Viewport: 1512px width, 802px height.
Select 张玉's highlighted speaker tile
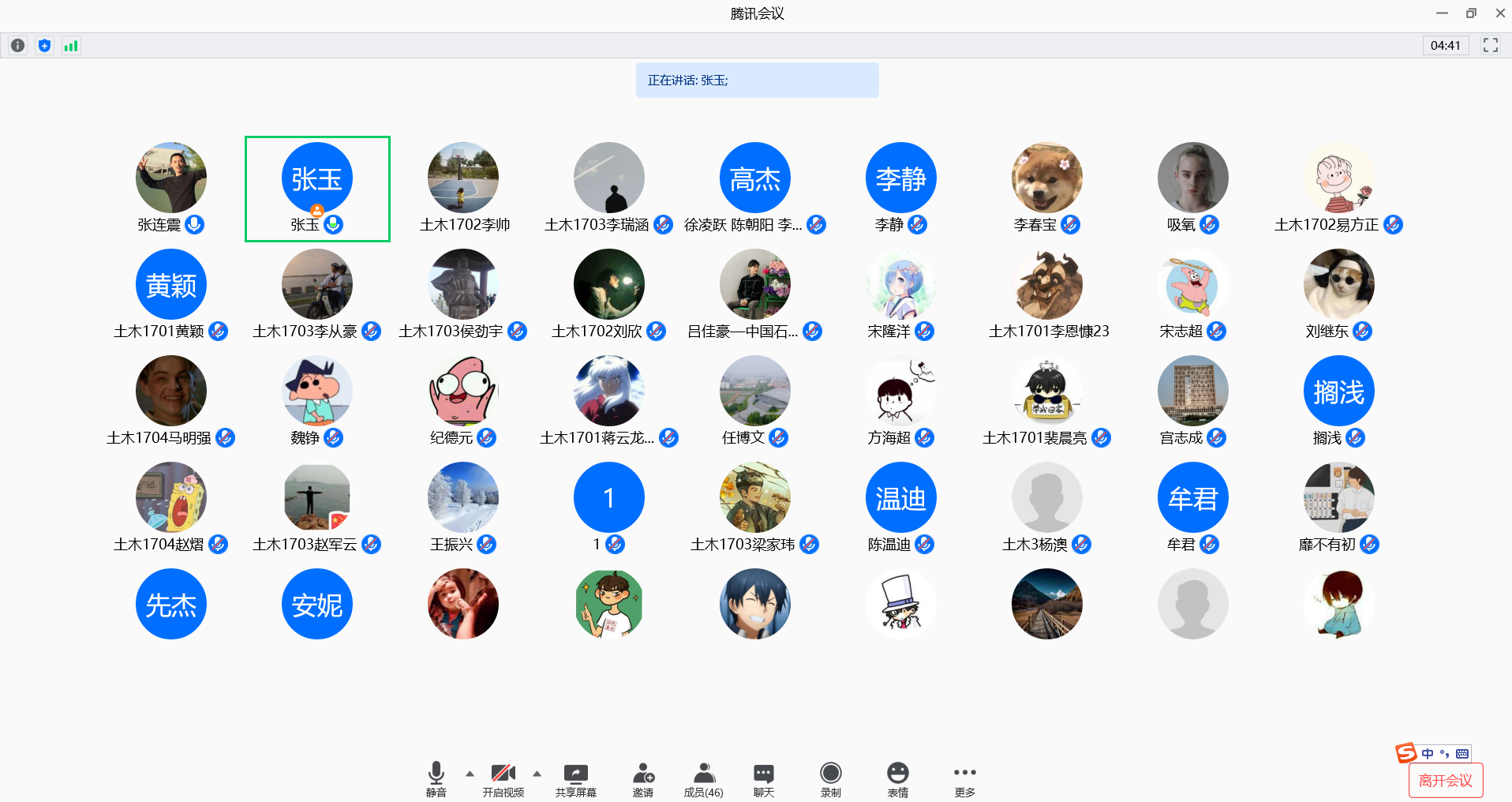(x=317, y=189)
